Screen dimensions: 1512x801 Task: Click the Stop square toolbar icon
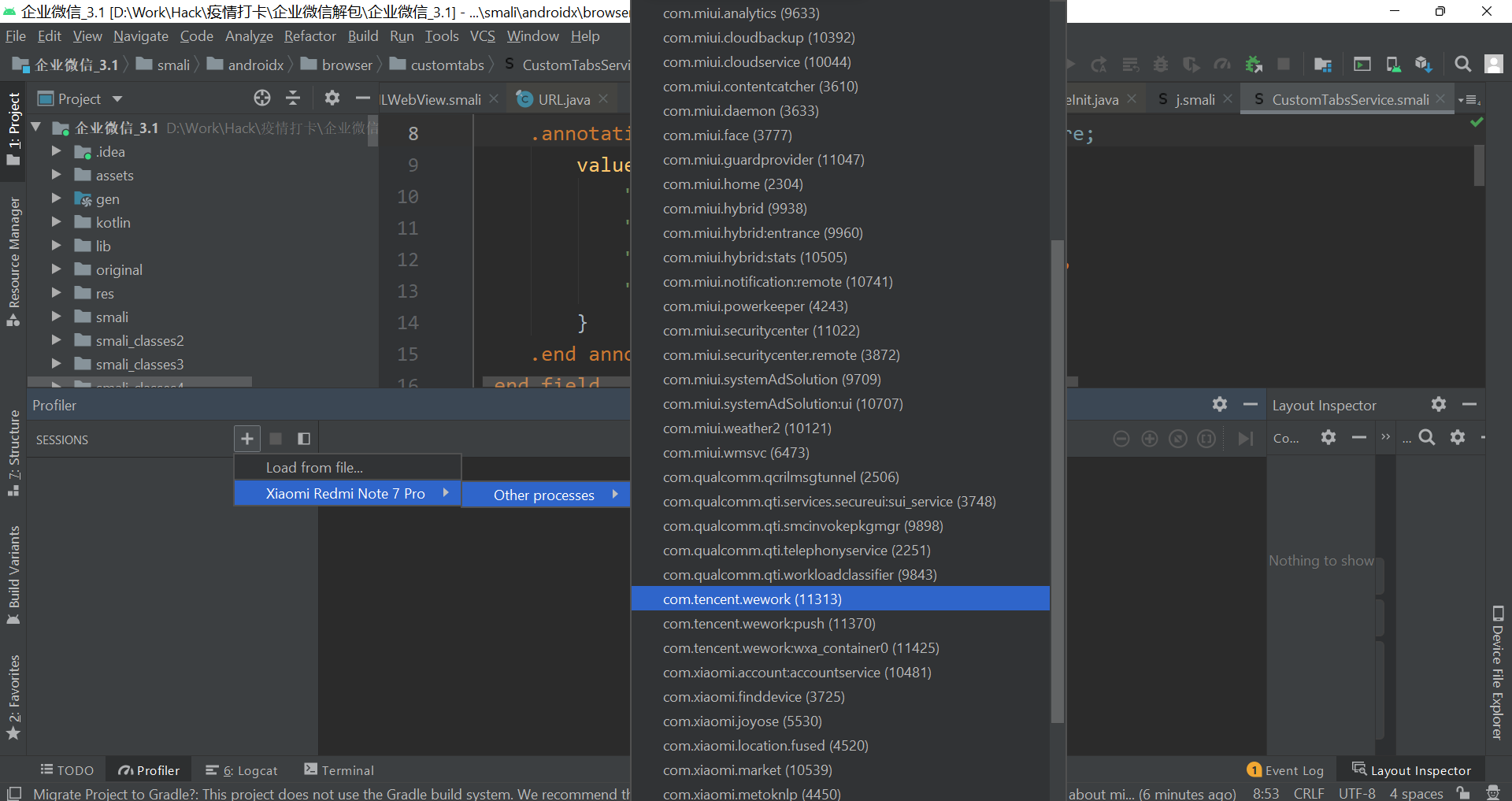(1284, 65)
